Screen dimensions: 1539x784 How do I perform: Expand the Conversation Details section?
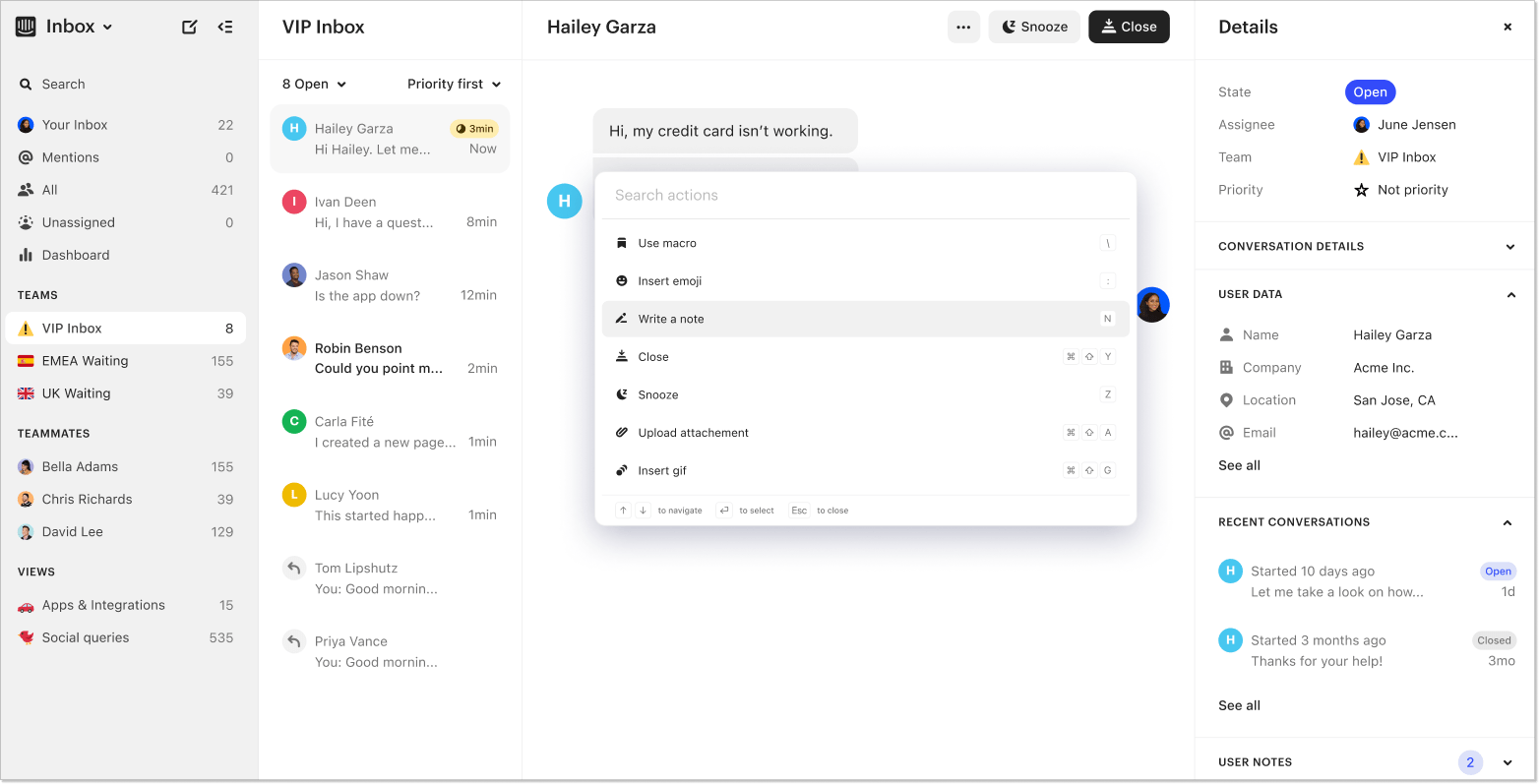click(x=1510, y=247)
